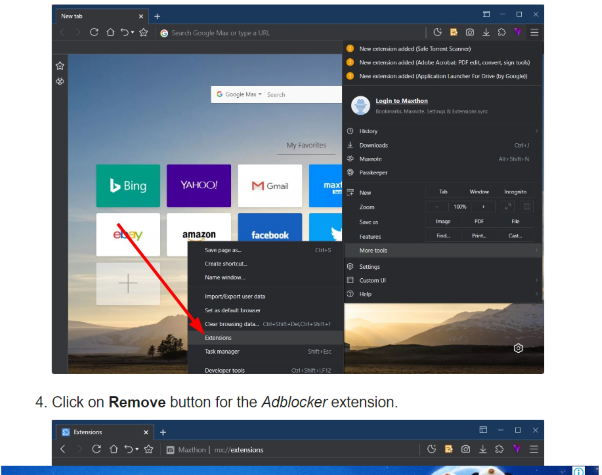
Task: Click the favorites star in left sidebar
Action: pos(60,66)
